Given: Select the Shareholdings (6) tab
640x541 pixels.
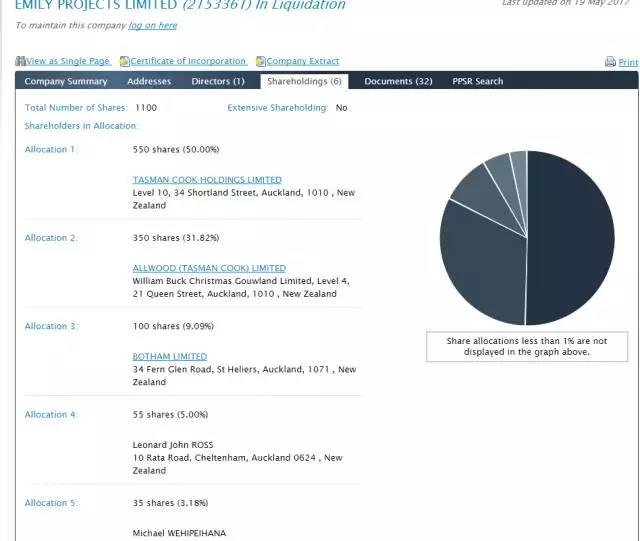Looking at the screenshot, I should click(304, 81).
